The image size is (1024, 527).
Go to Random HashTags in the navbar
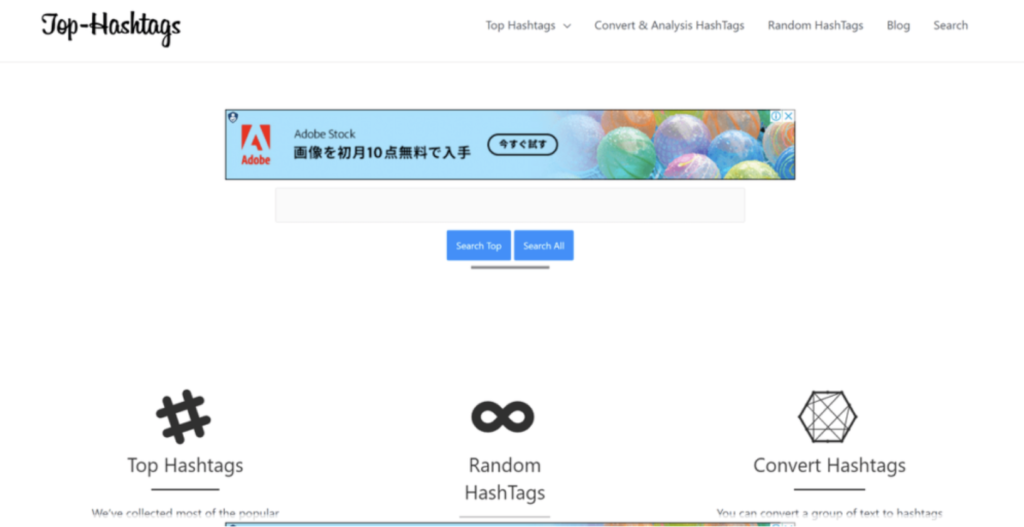[x=815, y=26]
